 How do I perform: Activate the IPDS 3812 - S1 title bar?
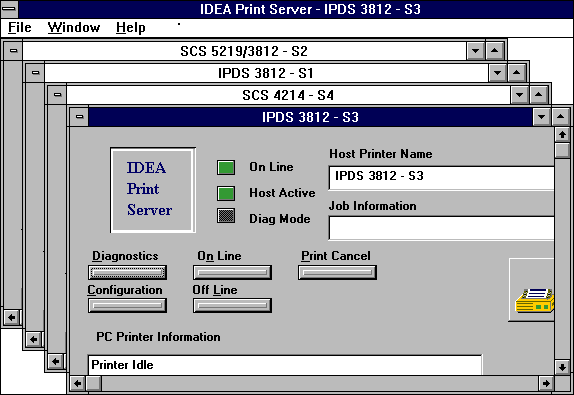pyautogui.click(x=266, y=73)
